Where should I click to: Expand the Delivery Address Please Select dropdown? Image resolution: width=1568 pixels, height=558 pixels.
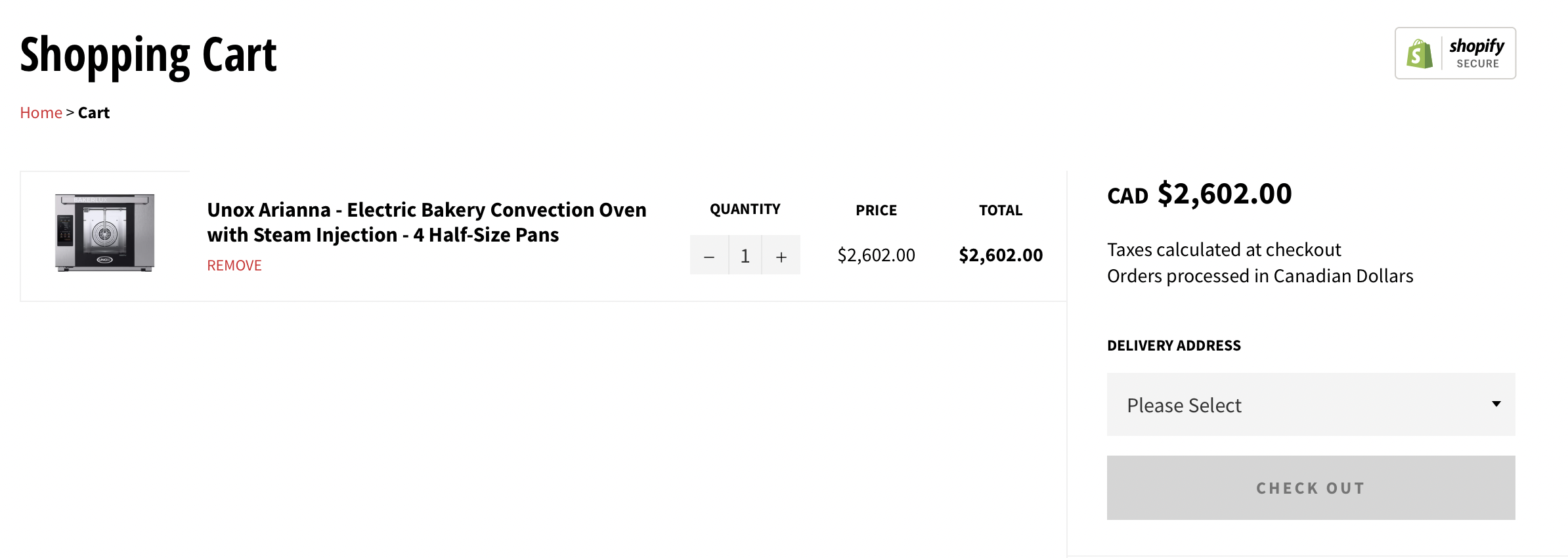tap(1311, 404)
